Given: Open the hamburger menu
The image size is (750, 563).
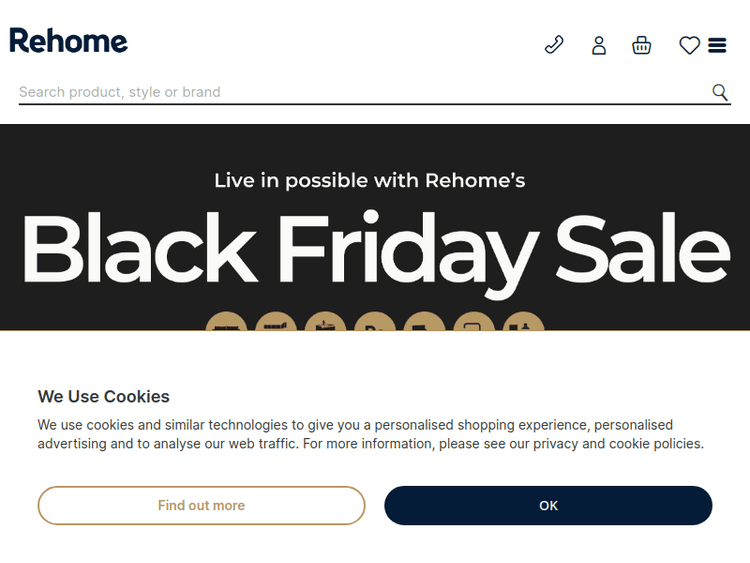Looking at the screenshot, I should (x=717, y=45).
